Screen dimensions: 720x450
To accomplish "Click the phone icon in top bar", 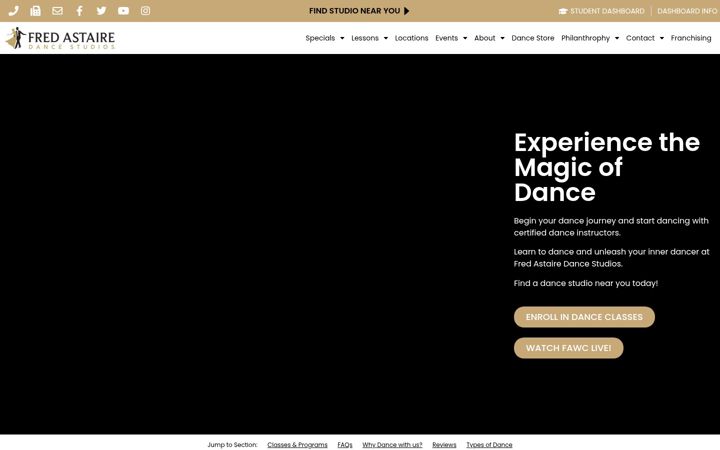I will point(13,11).
